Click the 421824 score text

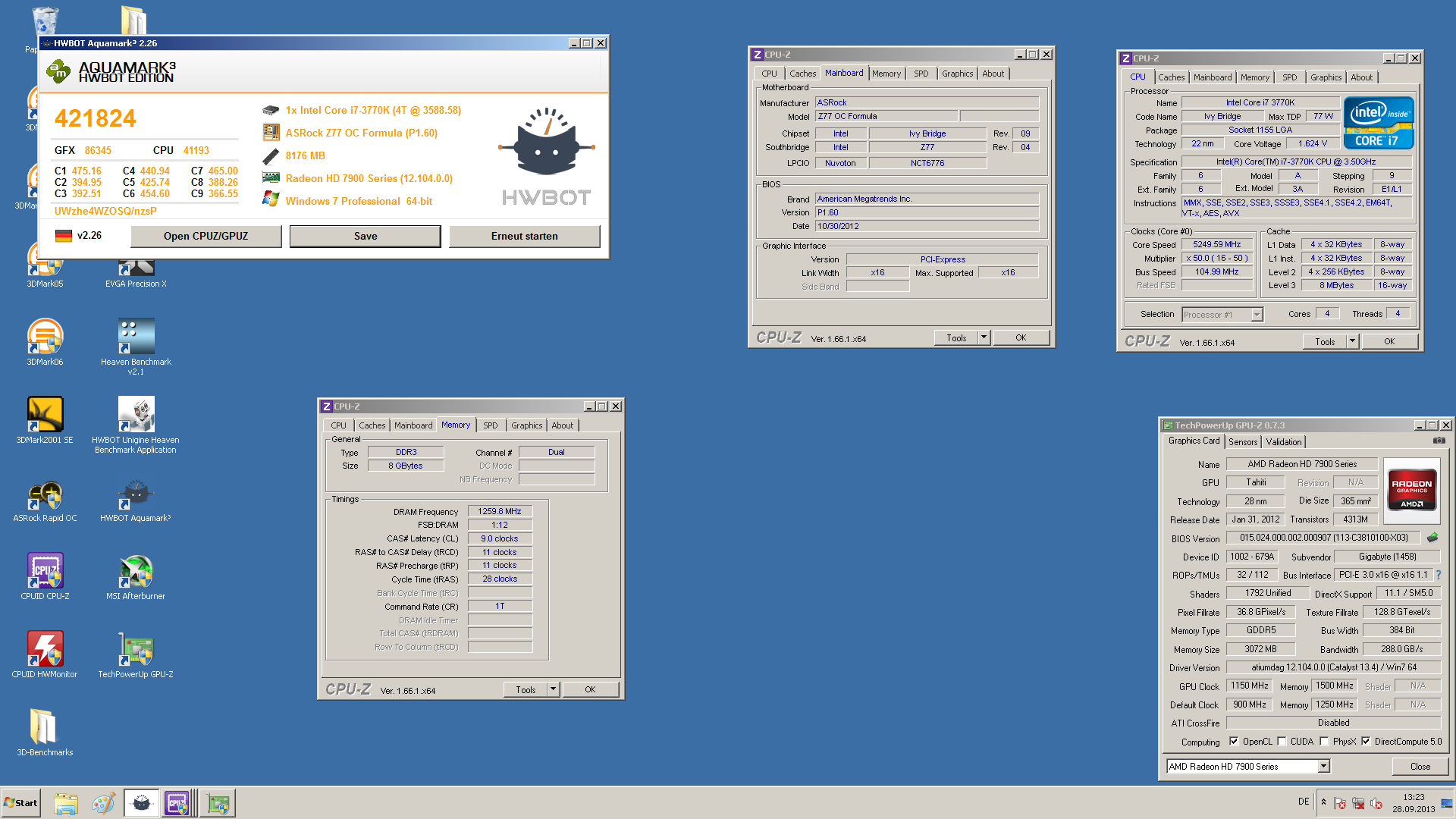pos(96,118)
